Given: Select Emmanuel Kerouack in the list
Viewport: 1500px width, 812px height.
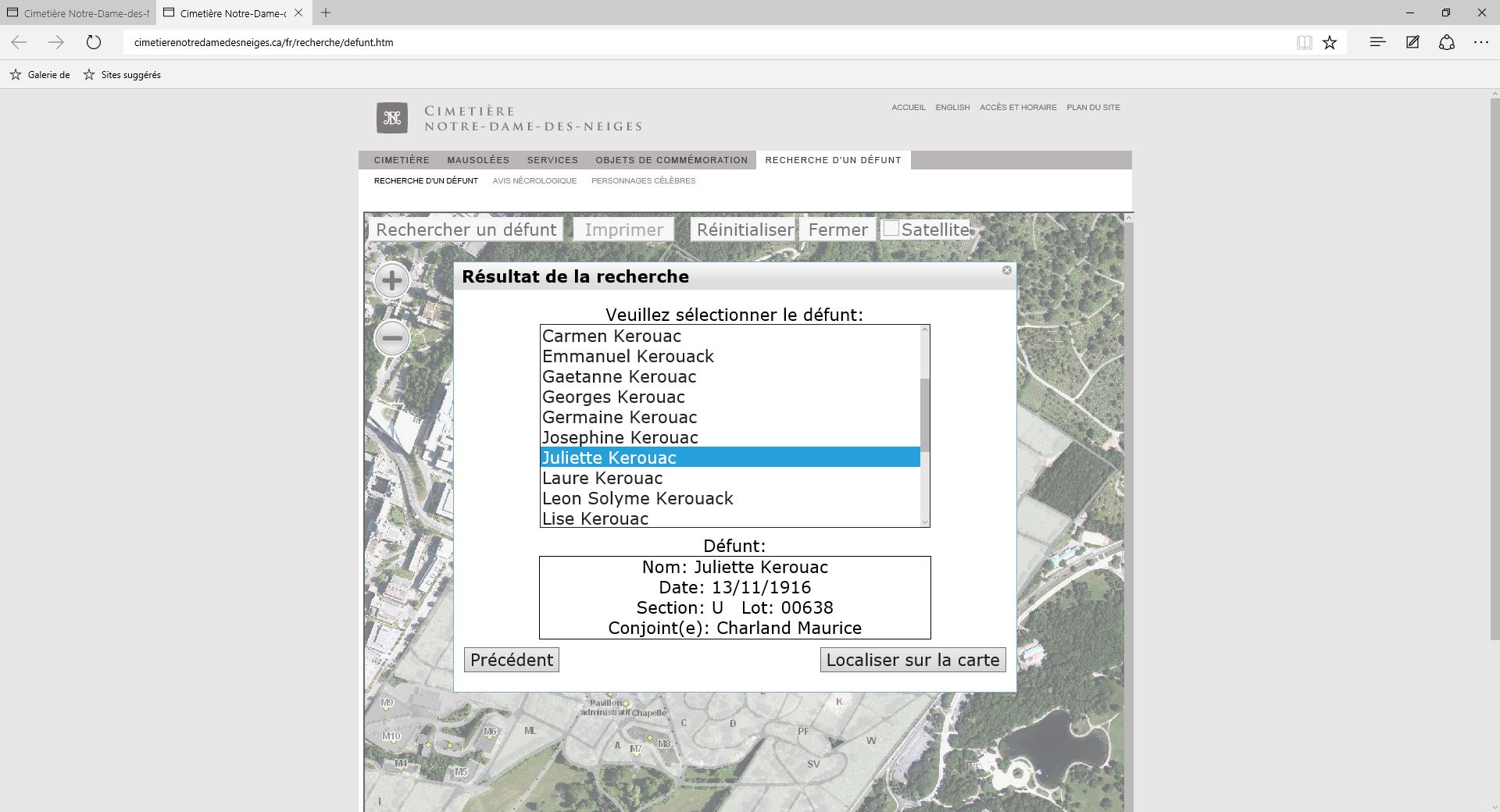Looking at the screenshot, I should coord(730,357).
